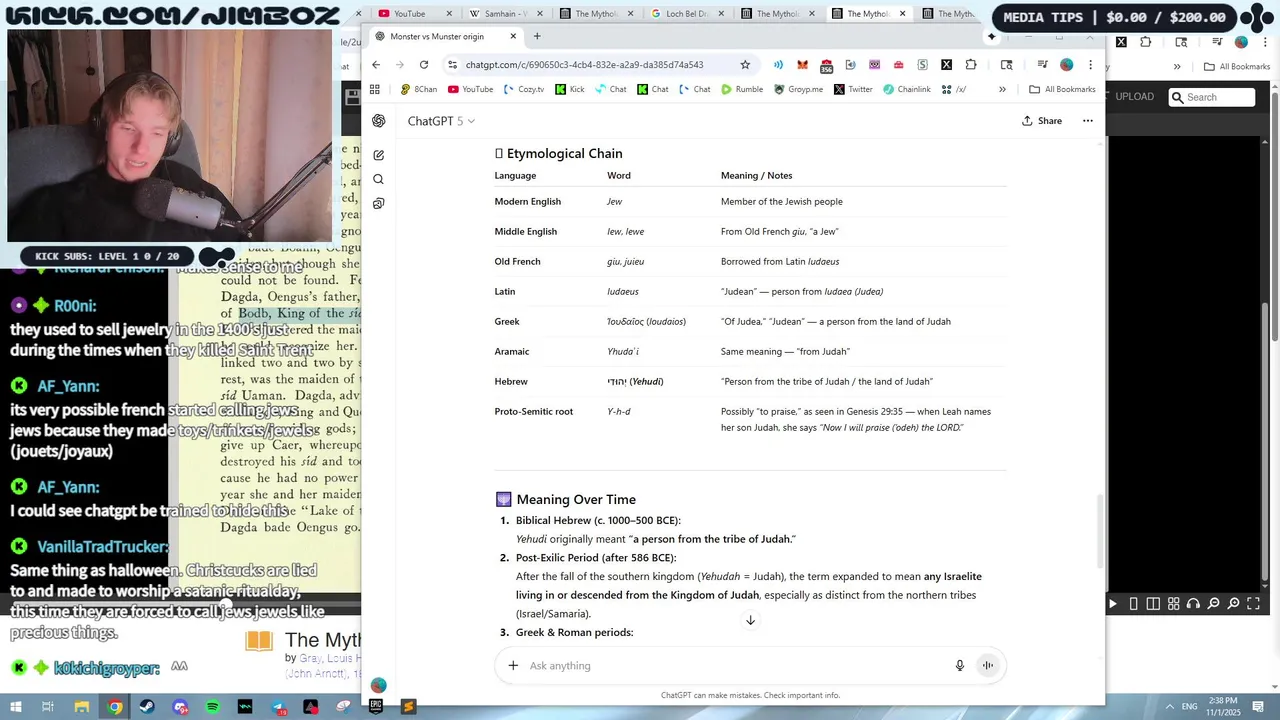Expand hidden bookmarks chevron in the front window
This screenshot has width=1280, height=720.
(x=1002, y=89)
